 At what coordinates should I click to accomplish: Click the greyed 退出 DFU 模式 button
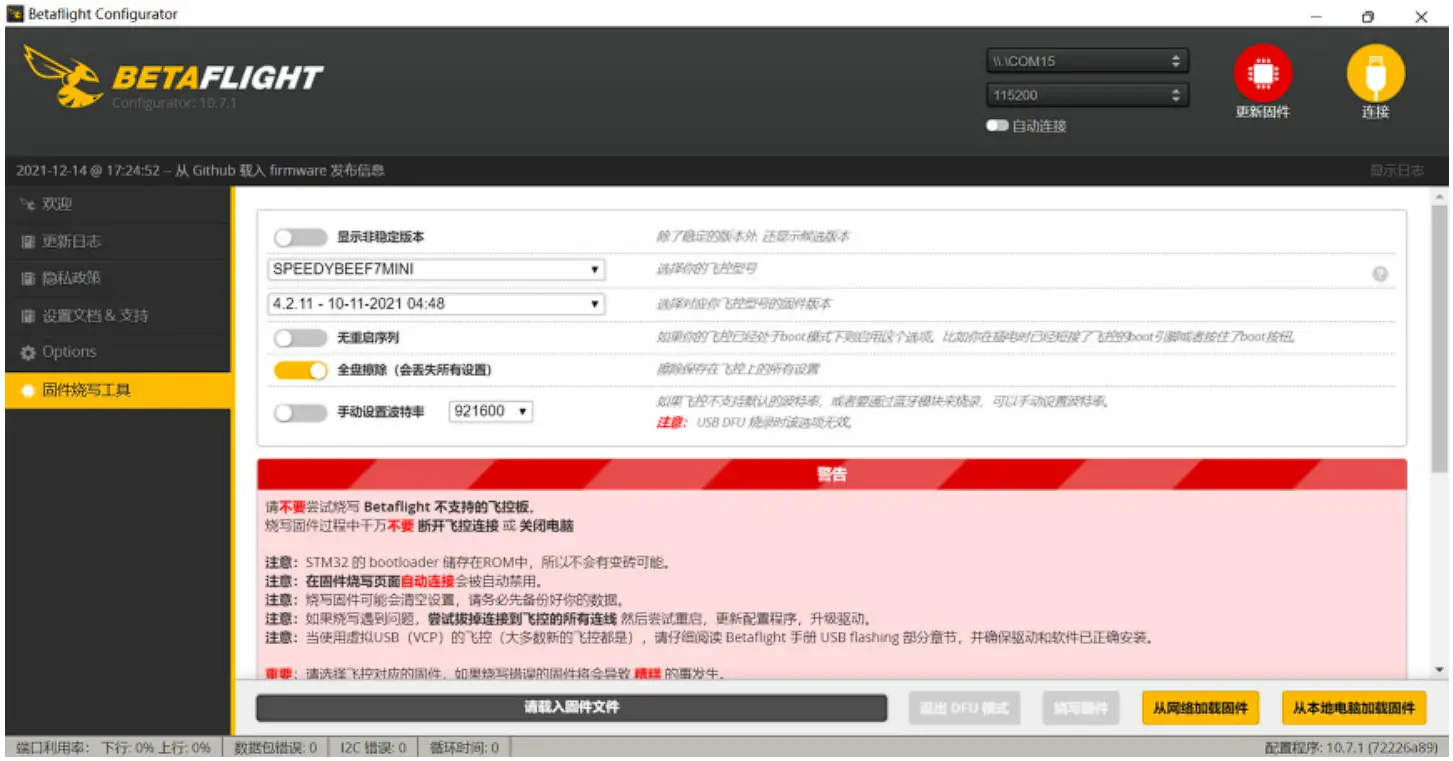[x=964, y=708]
